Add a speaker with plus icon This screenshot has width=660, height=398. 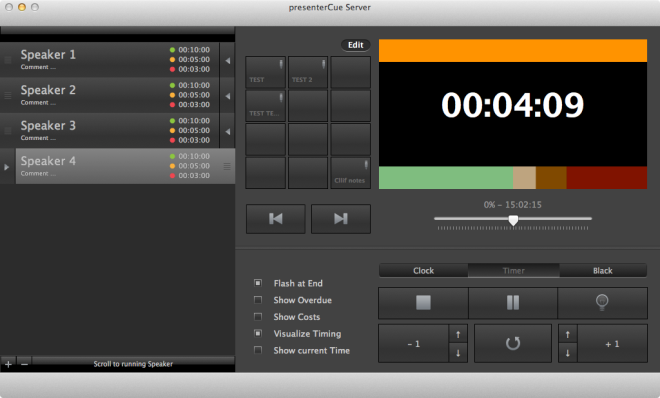coord(8,364)
